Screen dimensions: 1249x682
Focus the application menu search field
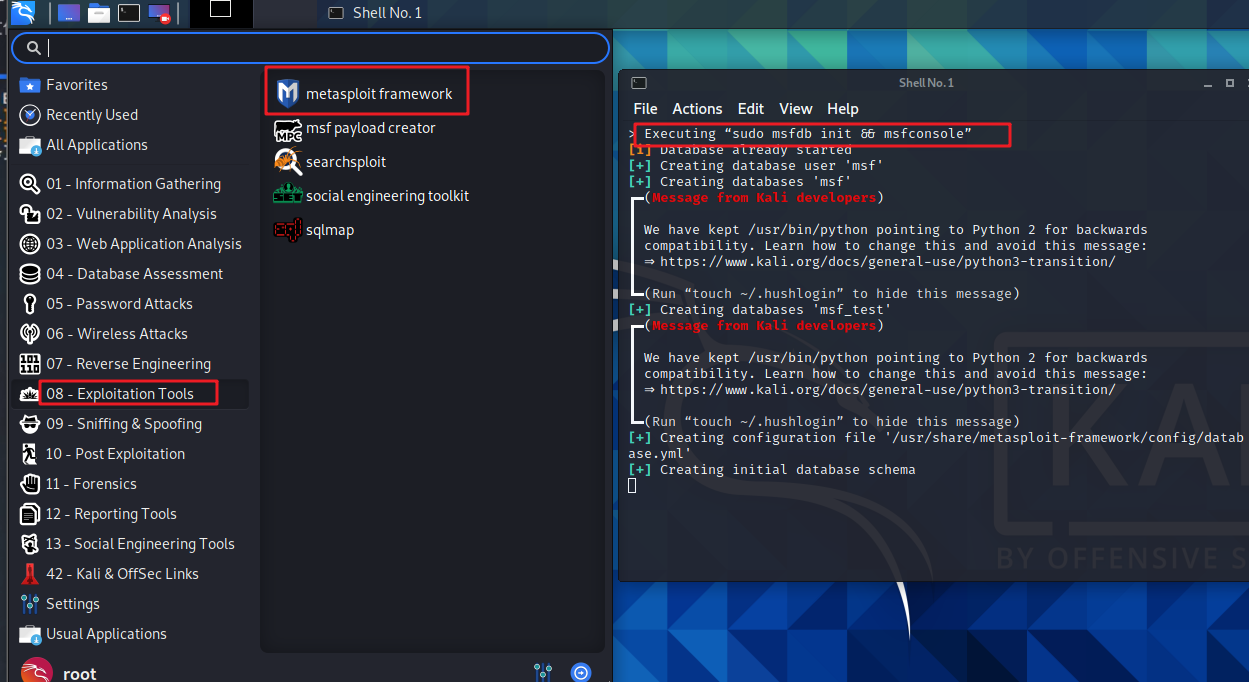coord(310,48)
